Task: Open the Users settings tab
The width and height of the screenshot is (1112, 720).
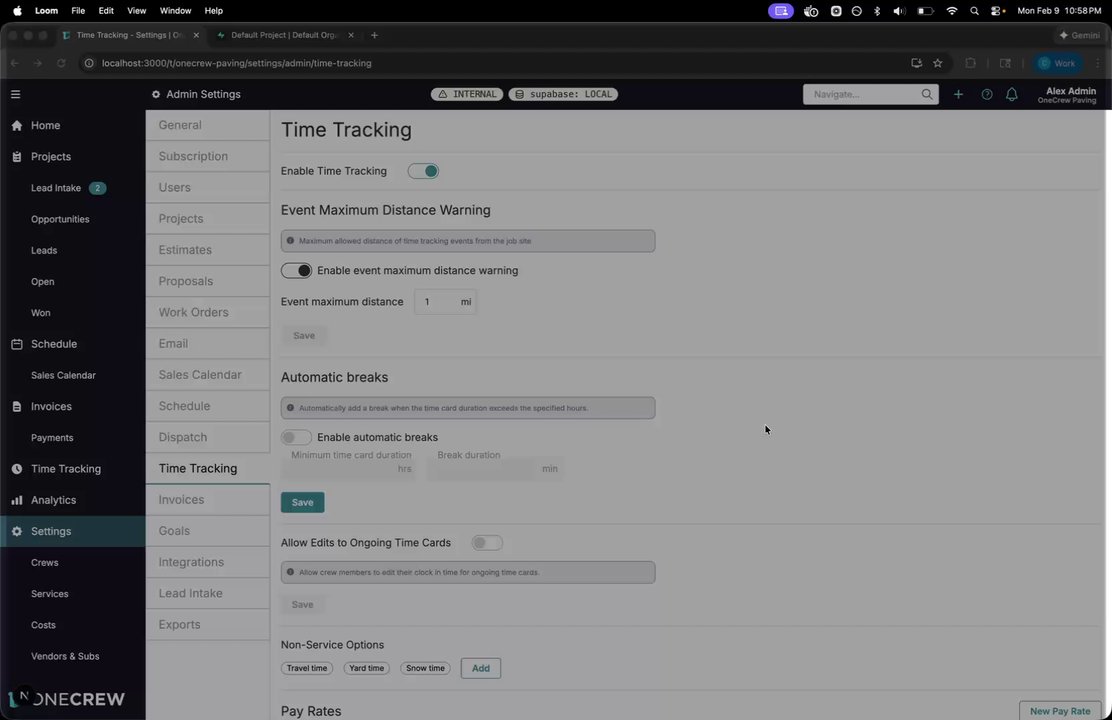Action: point(208,187)
